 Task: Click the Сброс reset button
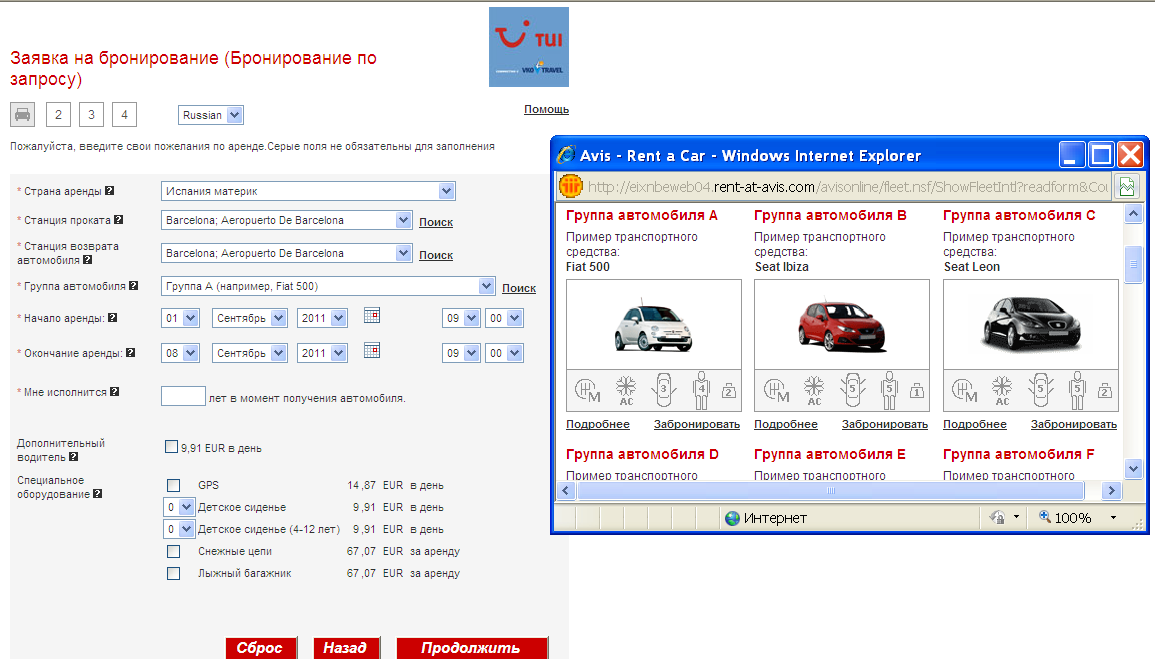261,648
